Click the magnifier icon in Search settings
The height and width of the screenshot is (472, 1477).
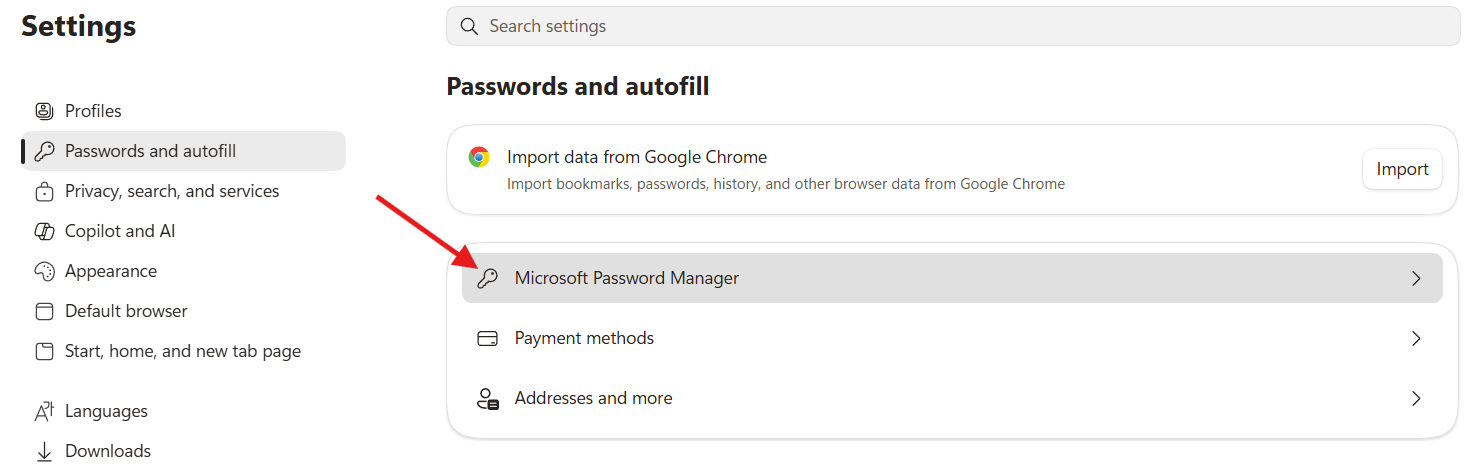pos(469,26)
